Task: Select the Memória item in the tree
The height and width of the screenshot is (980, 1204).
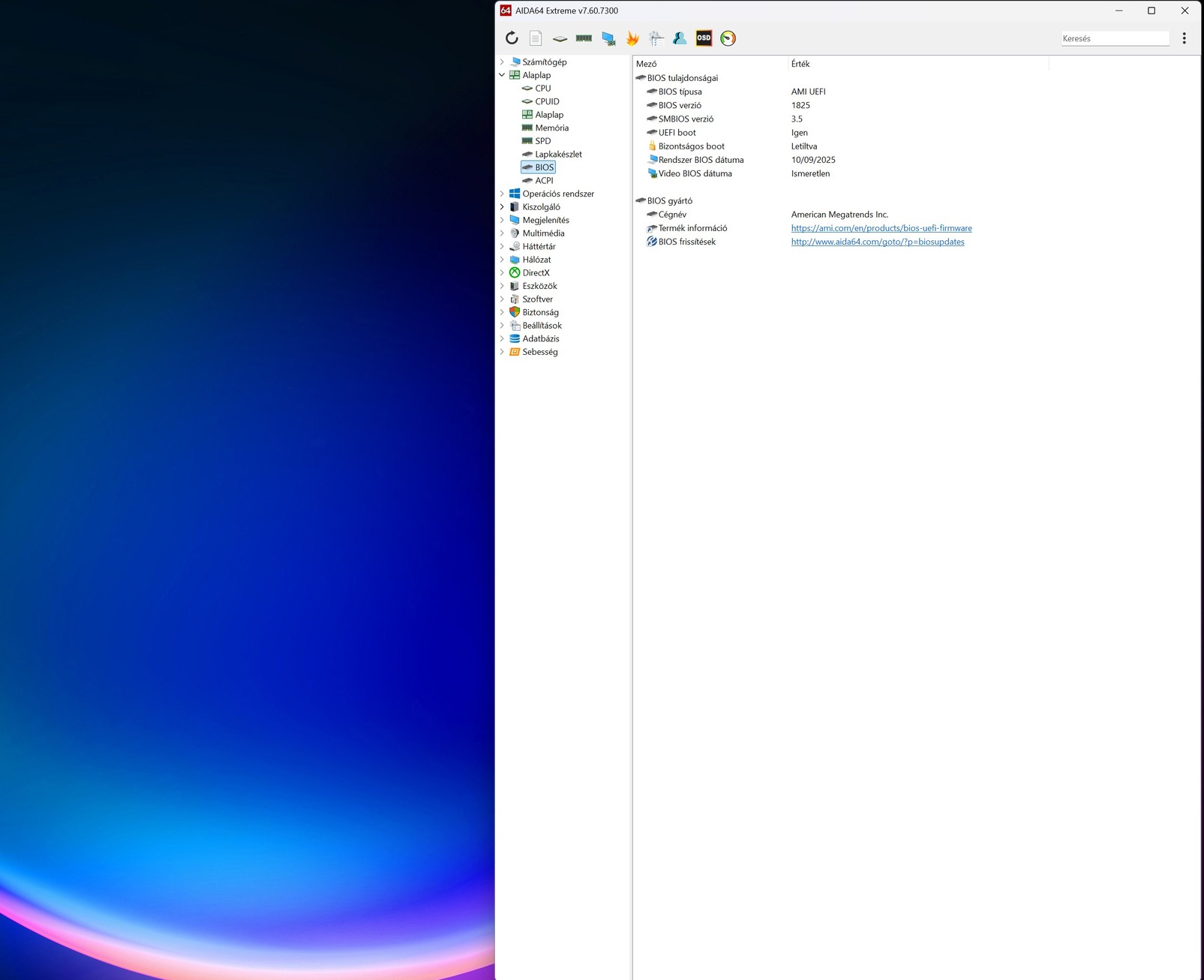Action: click(552, 128)
